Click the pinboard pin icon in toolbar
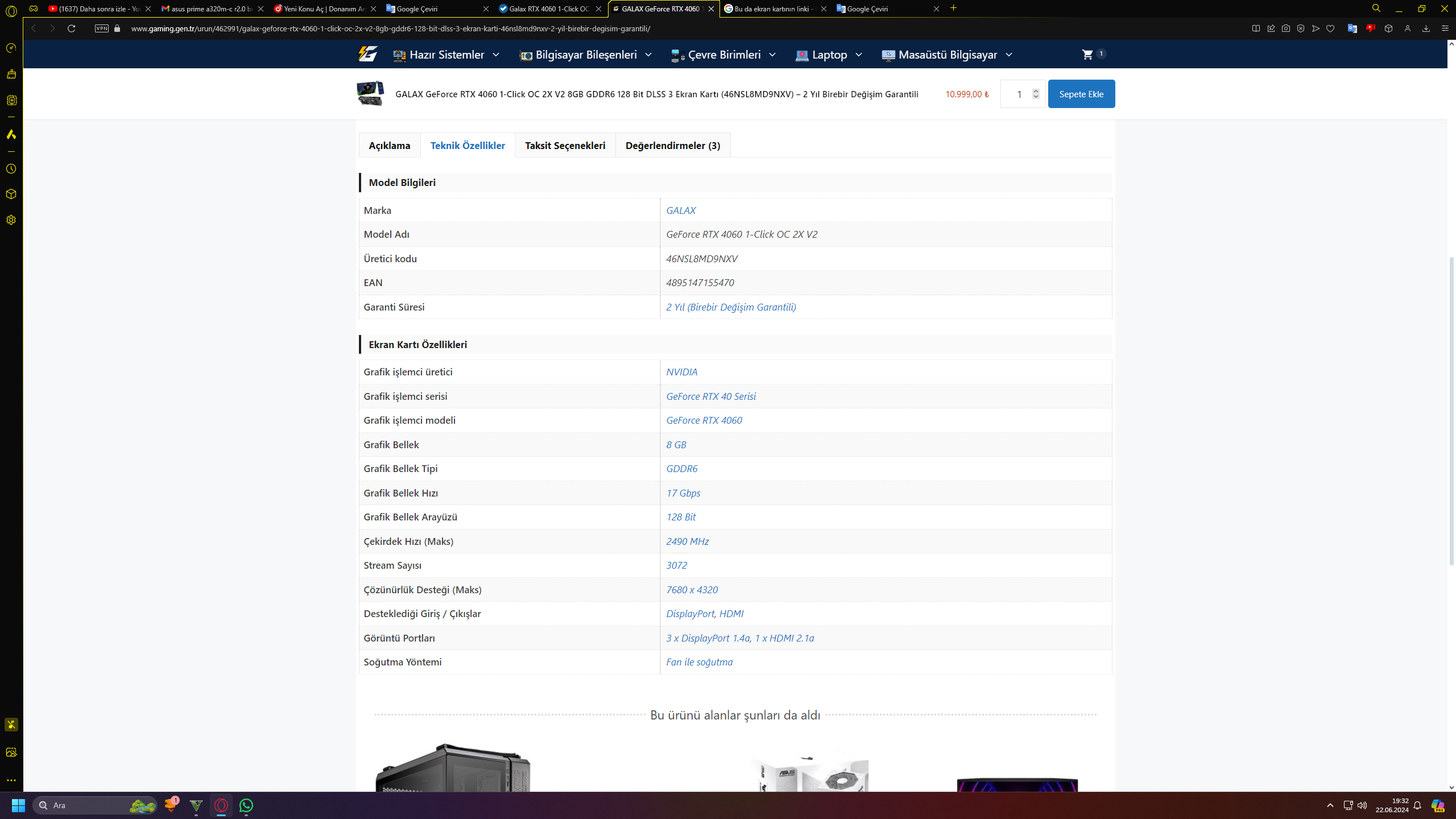 [x=1271, y=28]
